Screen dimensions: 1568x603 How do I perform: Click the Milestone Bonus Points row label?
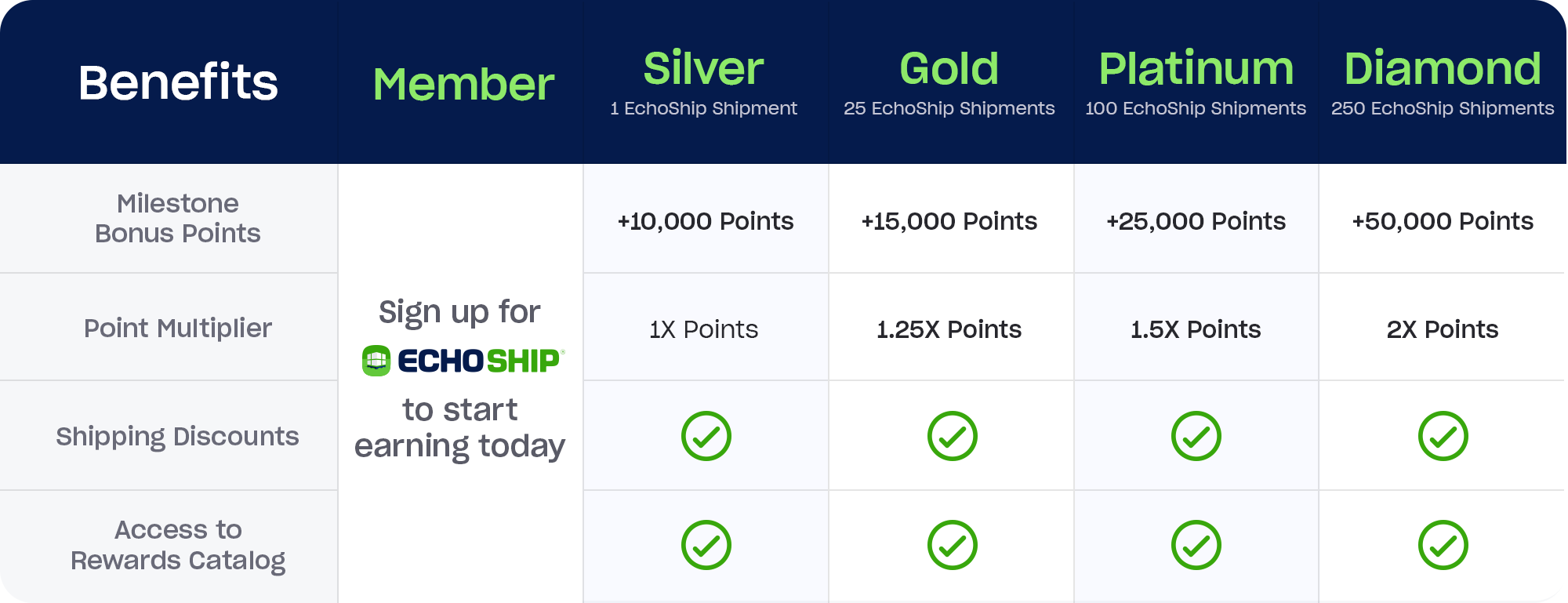178,218
